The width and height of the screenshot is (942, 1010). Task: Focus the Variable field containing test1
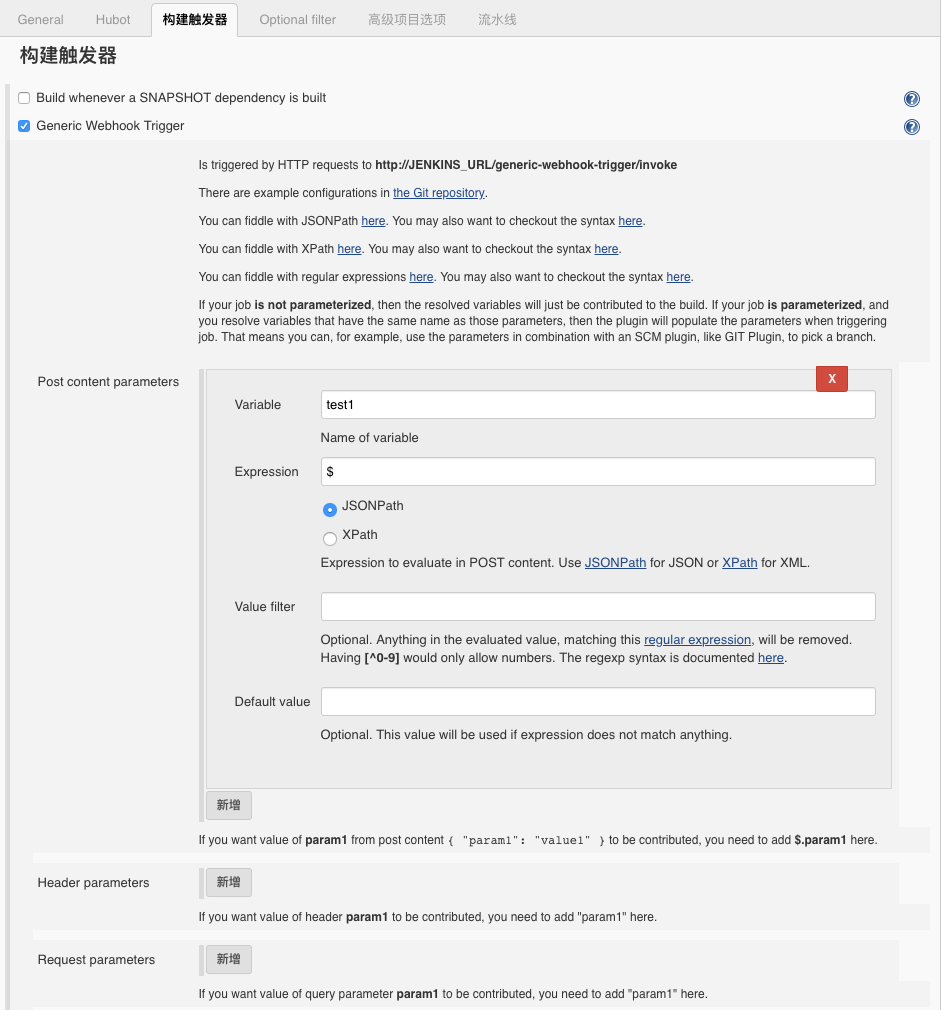(597, 404)
